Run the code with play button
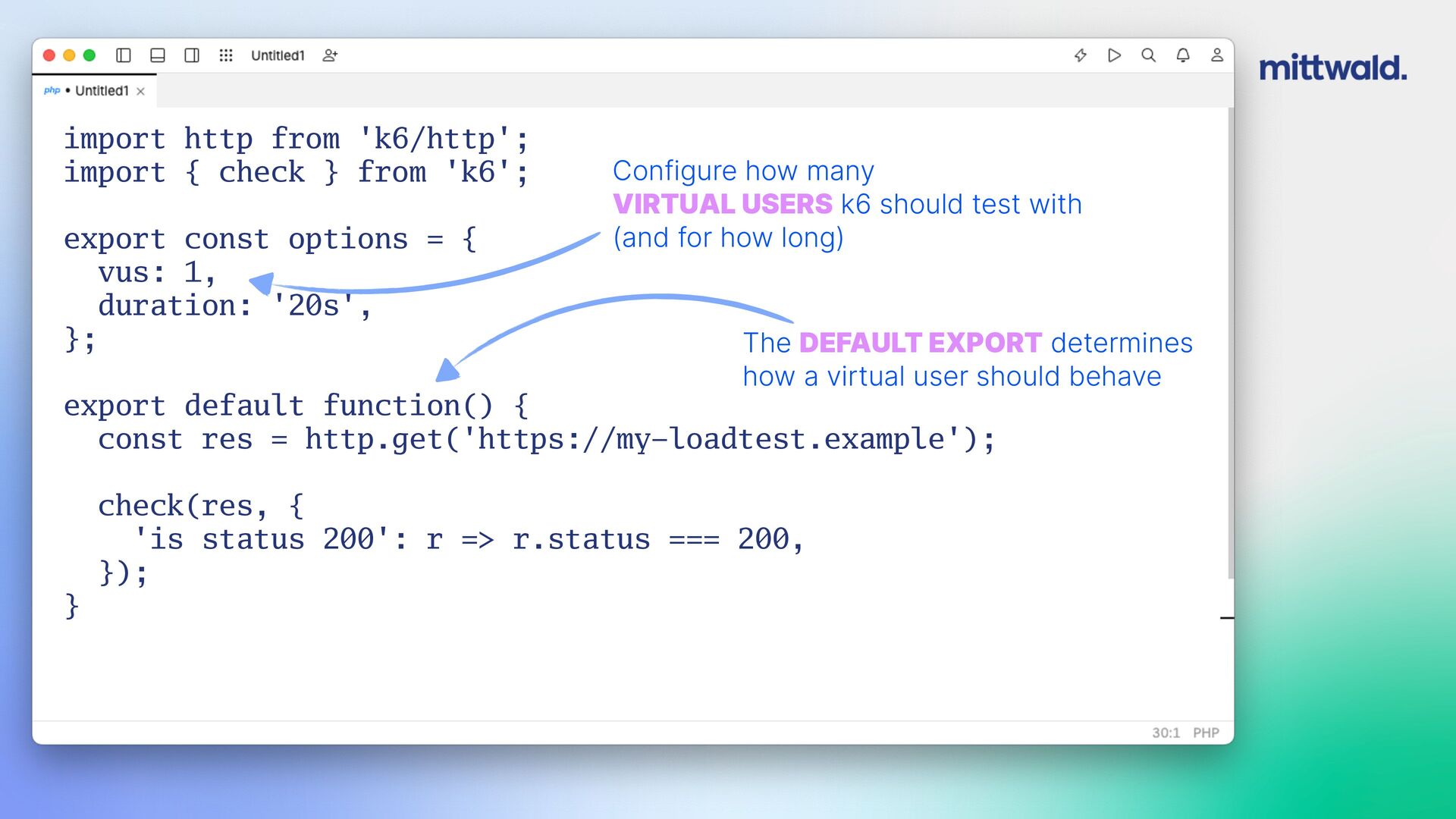The height and width of the screenshot is (819, 1456). tap(1114, 55)
